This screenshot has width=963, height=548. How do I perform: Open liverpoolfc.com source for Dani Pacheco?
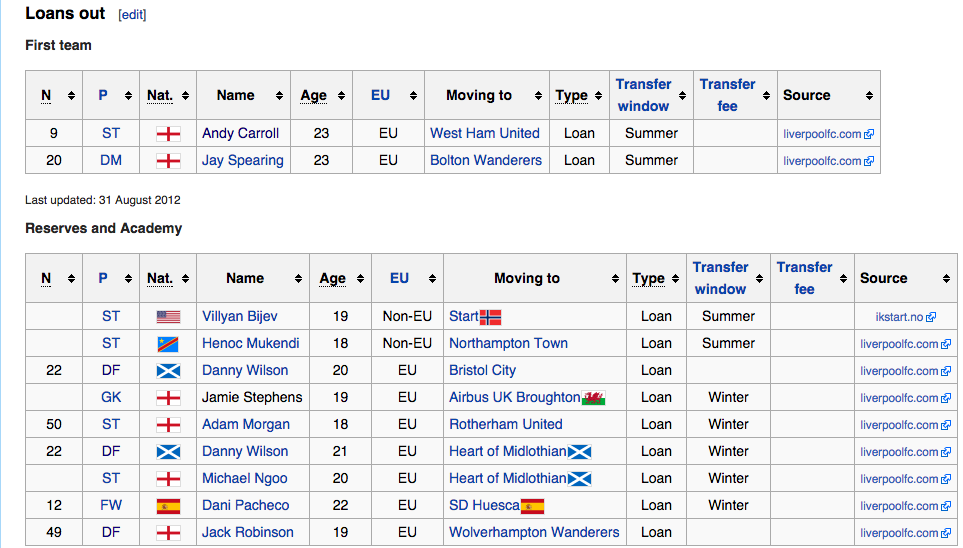[x=905, y=506]
